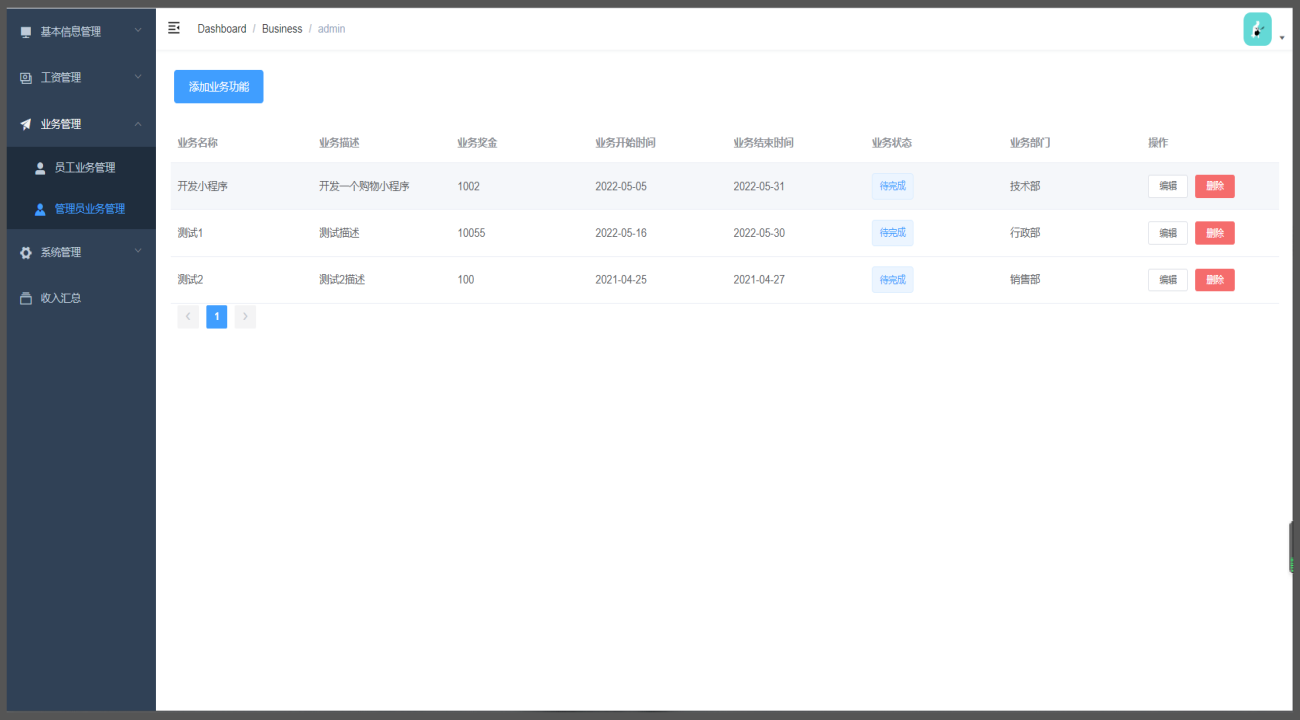The width and height of the screenshot is (1300, 720).
Task: Click the 开发小程序 name cell
Action: (x=203, y=186)
